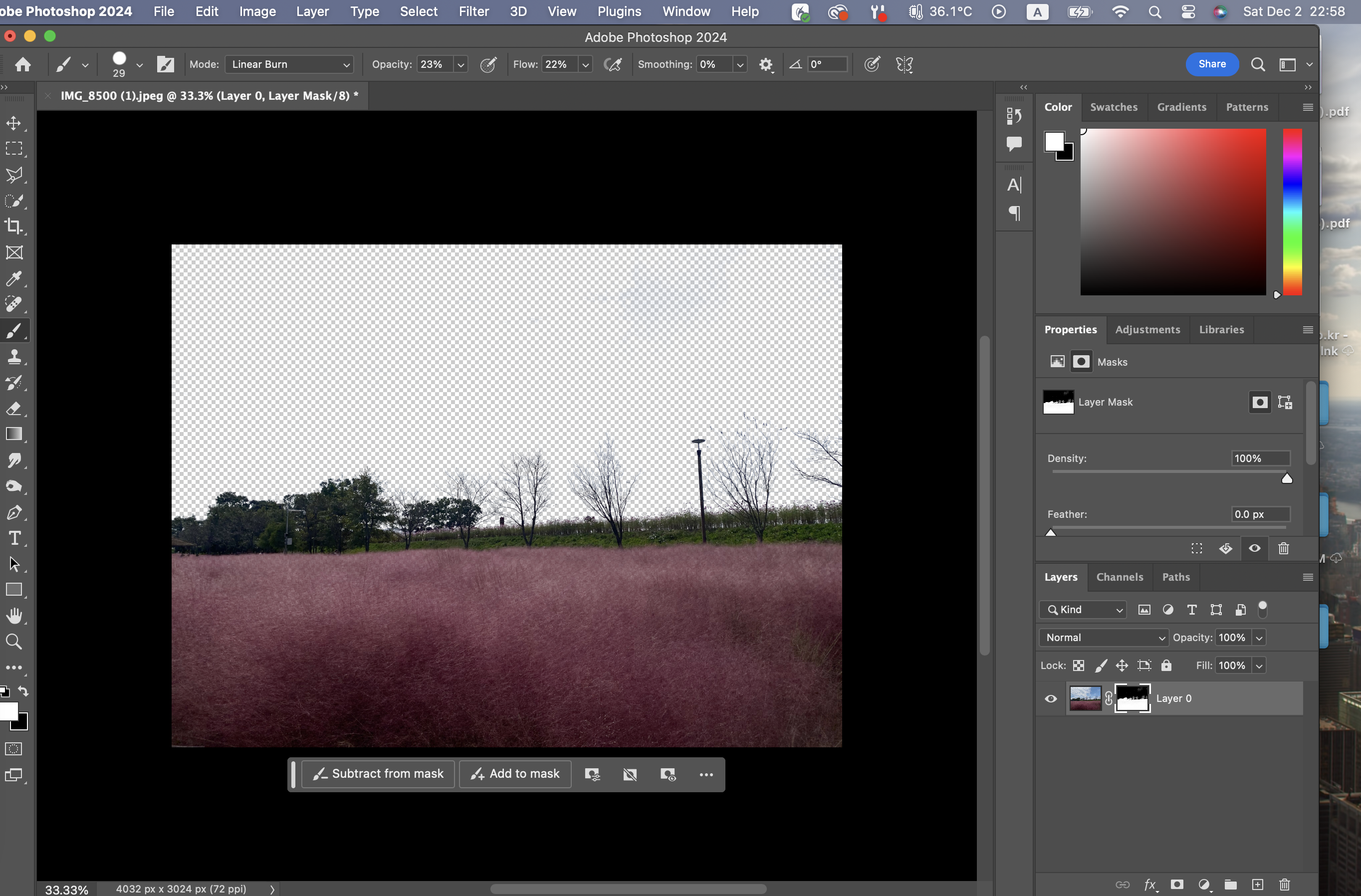
Task: Select the Clone Stamp tool
Action: tap(14, 357)
